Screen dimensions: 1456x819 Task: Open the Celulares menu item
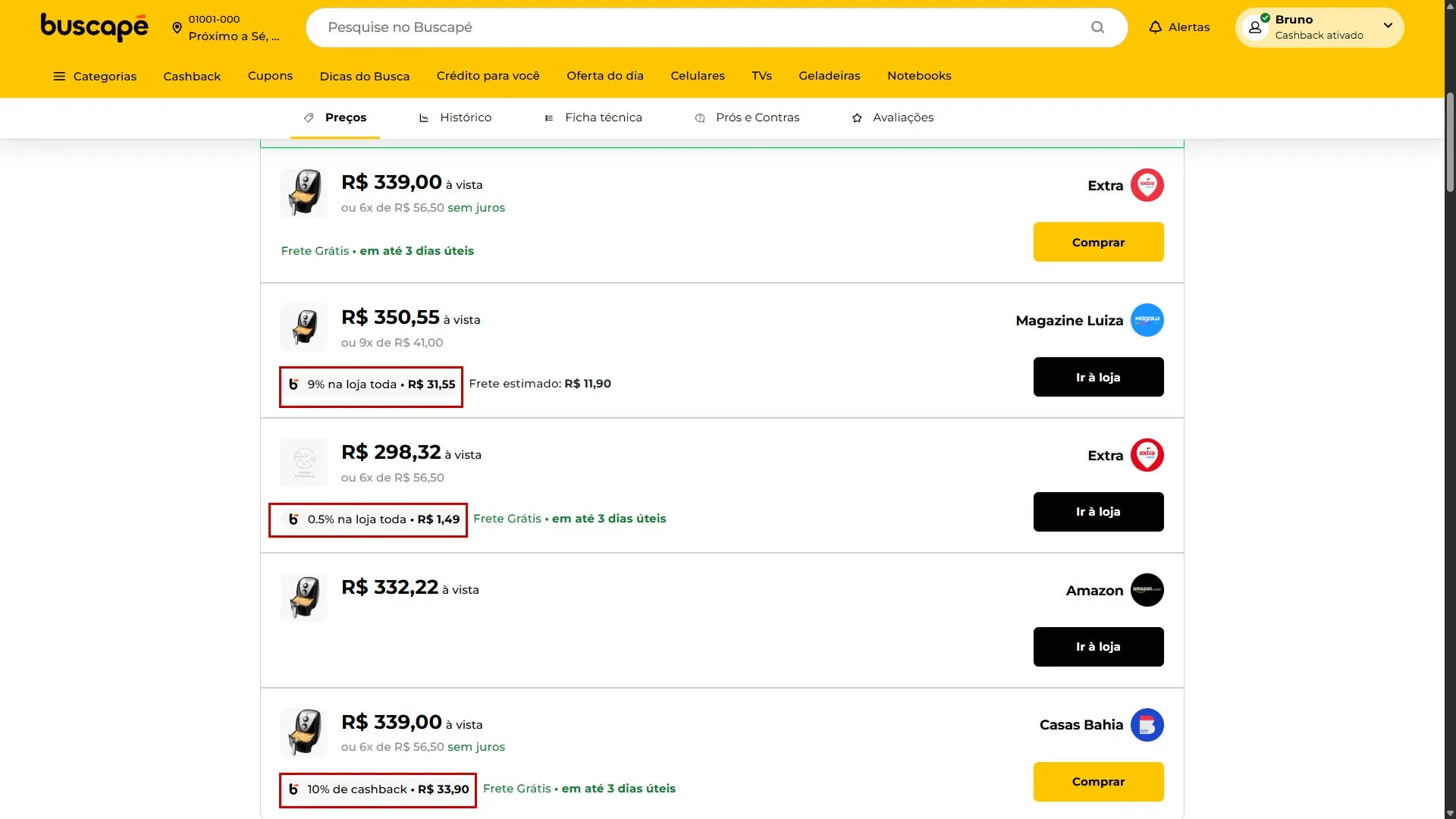(x=697, y=76)
